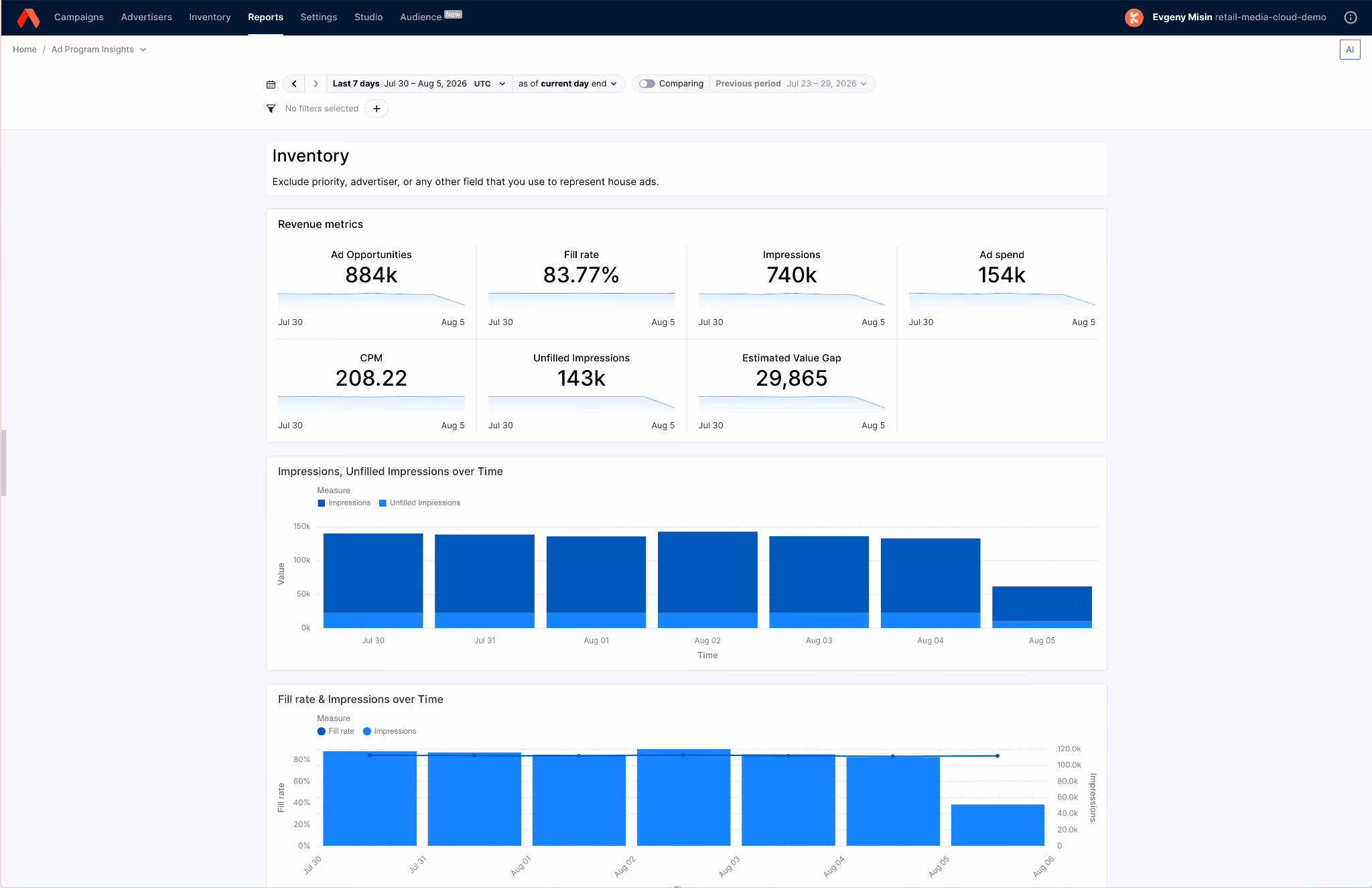Click the filter funnel icon
Screen dimensions: 1372x888
point(271,109)
